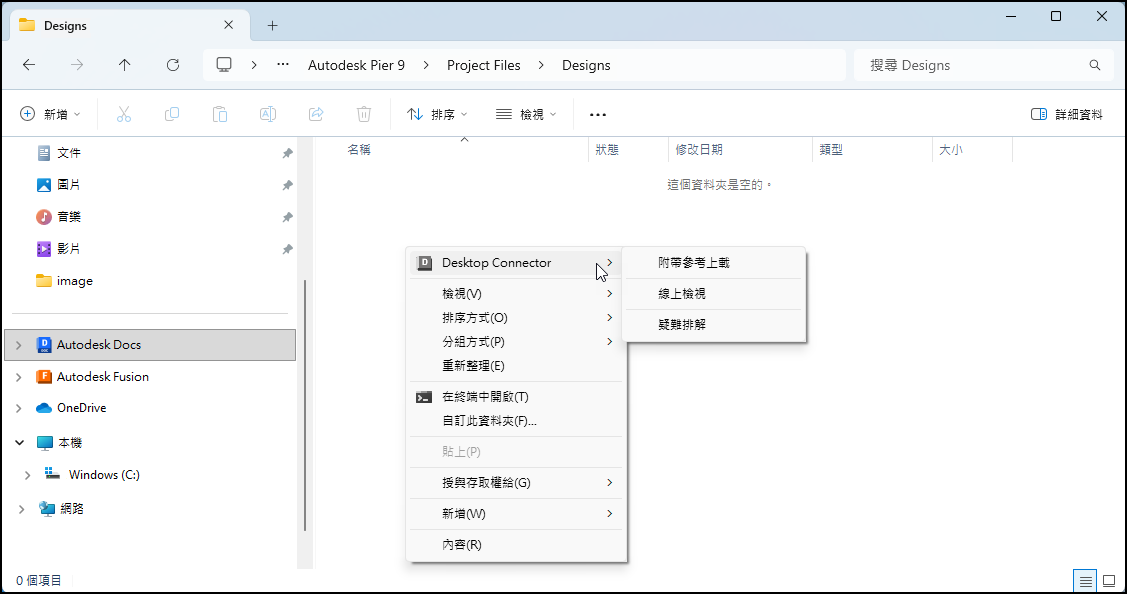Click the 搜尋 Designs search box
Screen dimensions: 1127x594
point(983,65)
